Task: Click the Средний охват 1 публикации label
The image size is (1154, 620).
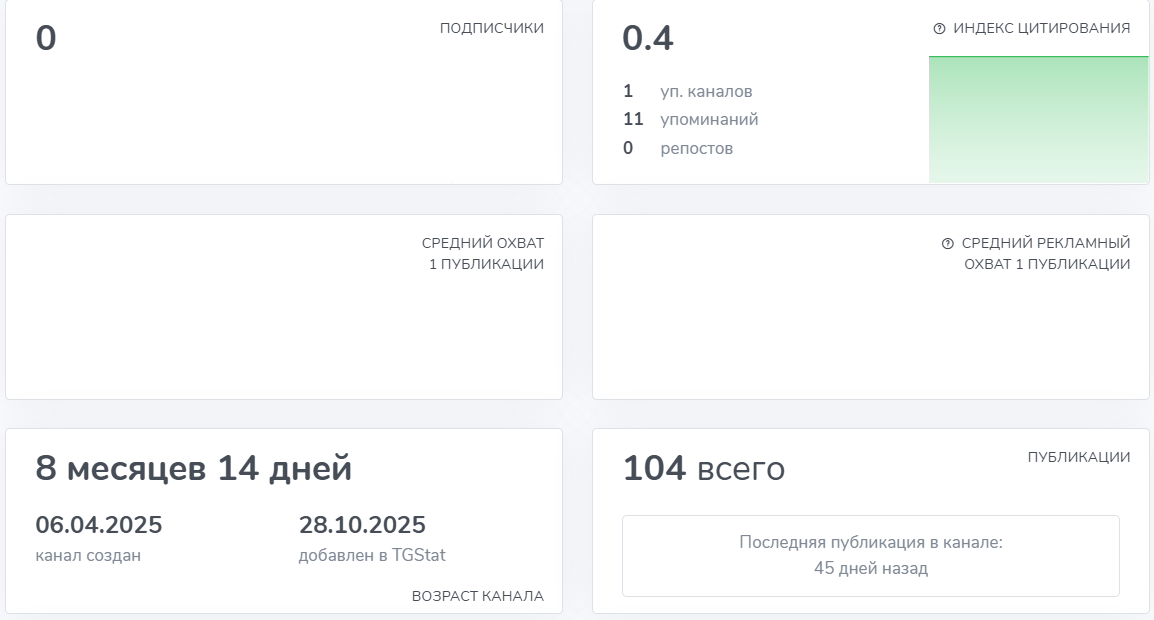Action: (x=483, y=254)
